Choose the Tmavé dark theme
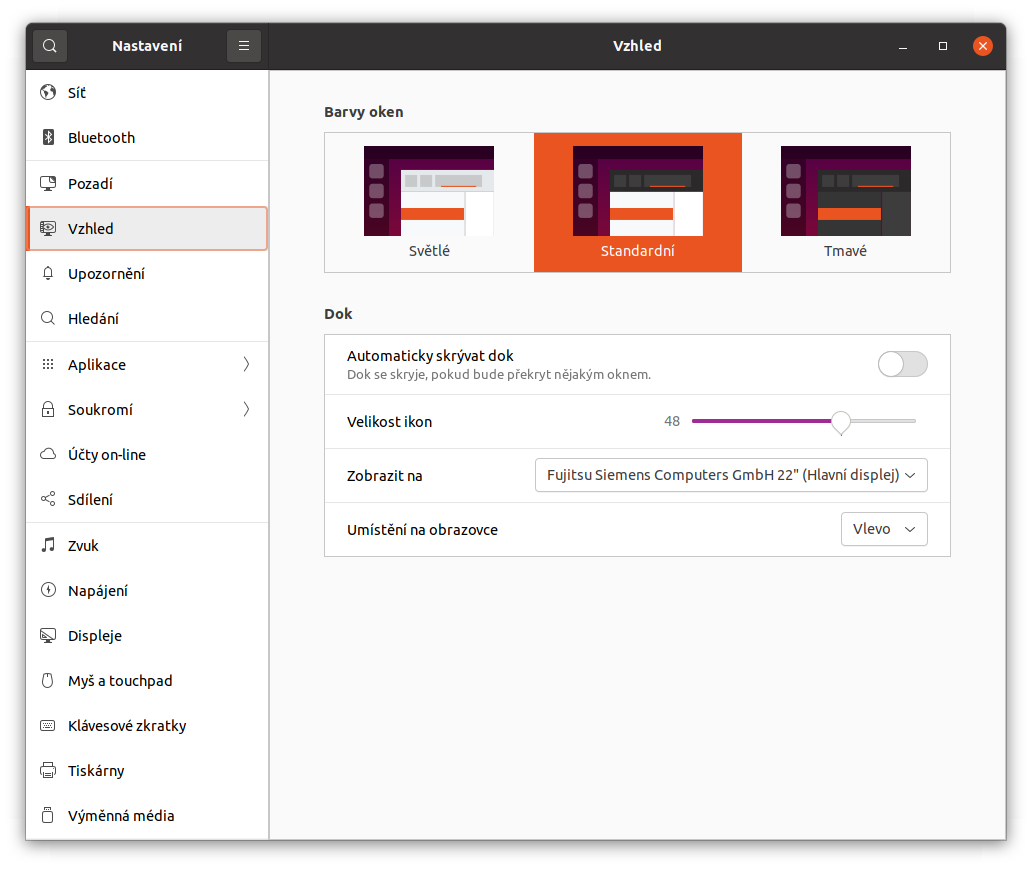This screenshot has width=1032, height=869. pos(845,200)
